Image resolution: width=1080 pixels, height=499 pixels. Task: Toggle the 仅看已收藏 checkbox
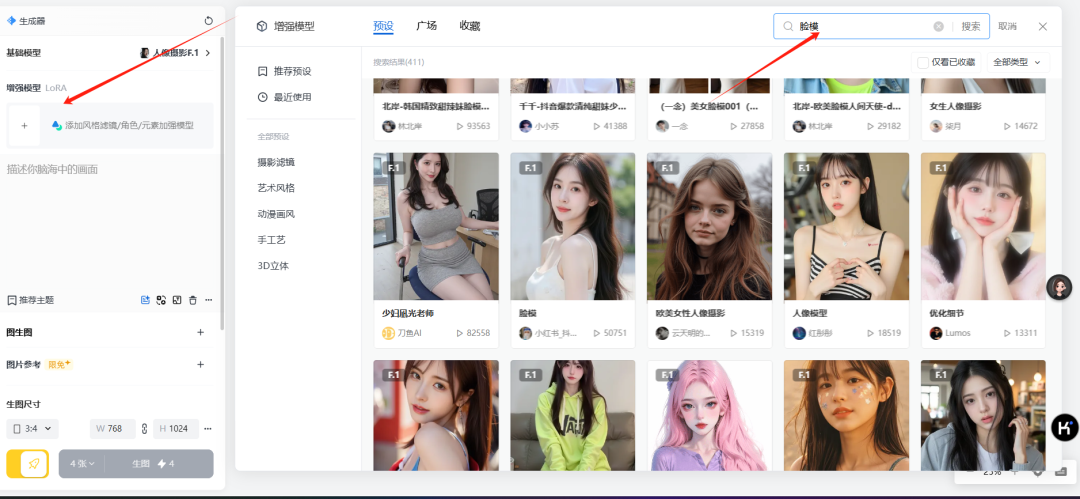click(923, 62)
